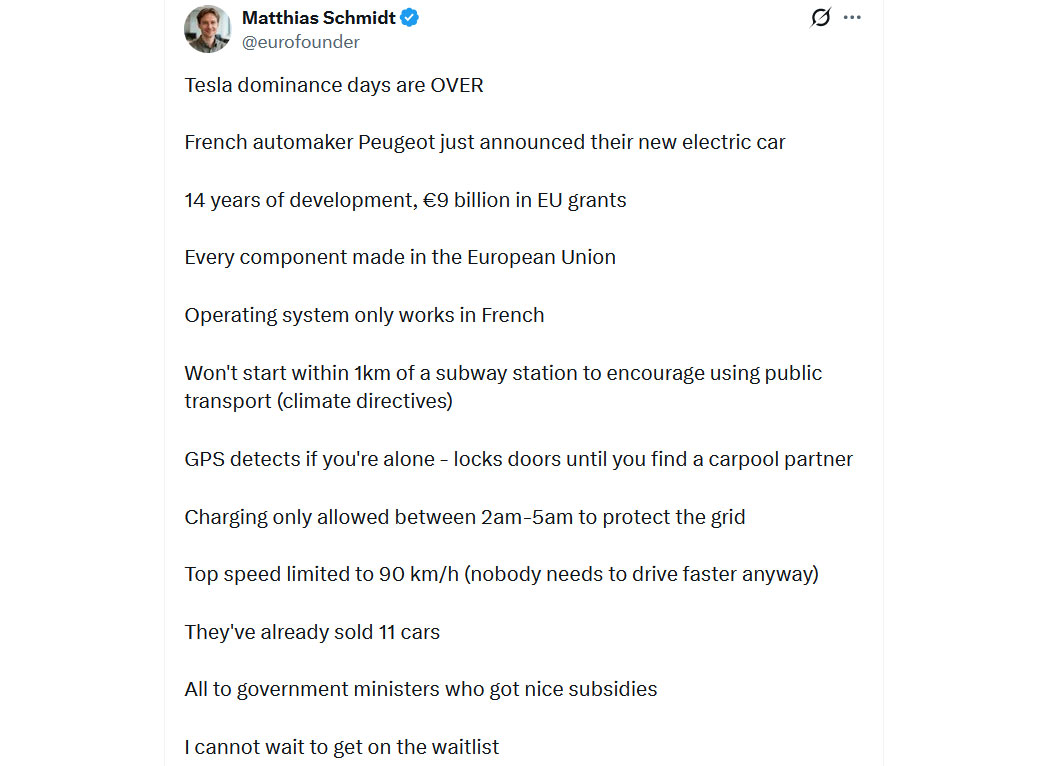
Task: Open the more options ellipsis menu
Action: (852, 18)
